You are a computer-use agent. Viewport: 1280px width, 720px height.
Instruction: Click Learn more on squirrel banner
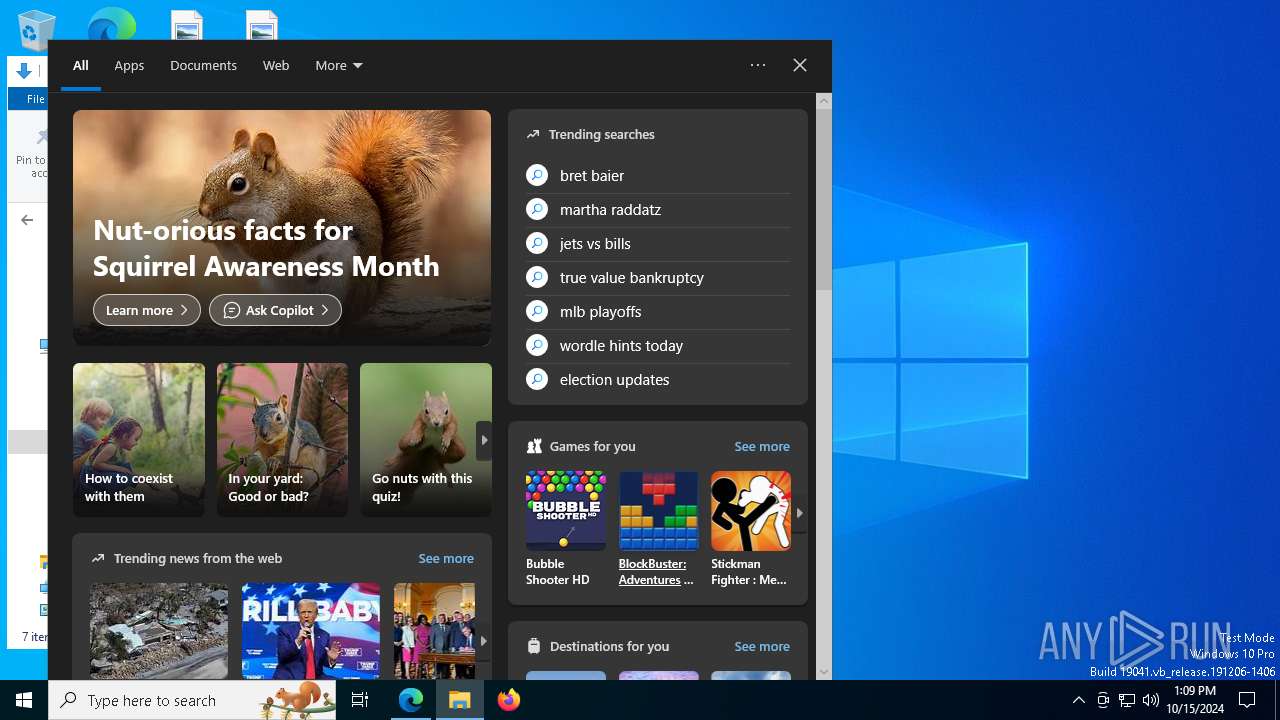147,310
